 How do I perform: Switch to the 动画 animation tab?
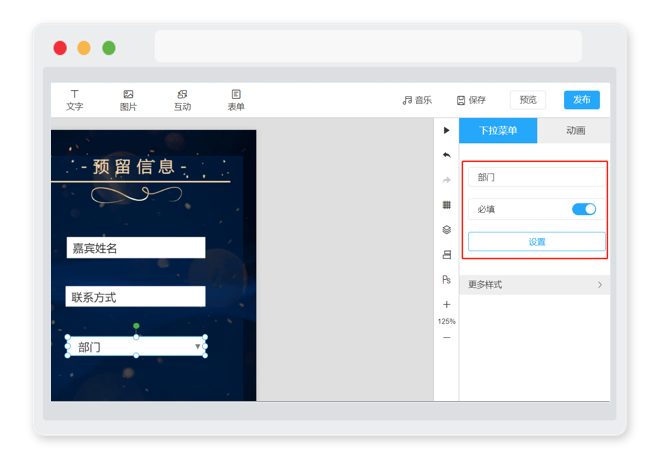tap(575, 131)
